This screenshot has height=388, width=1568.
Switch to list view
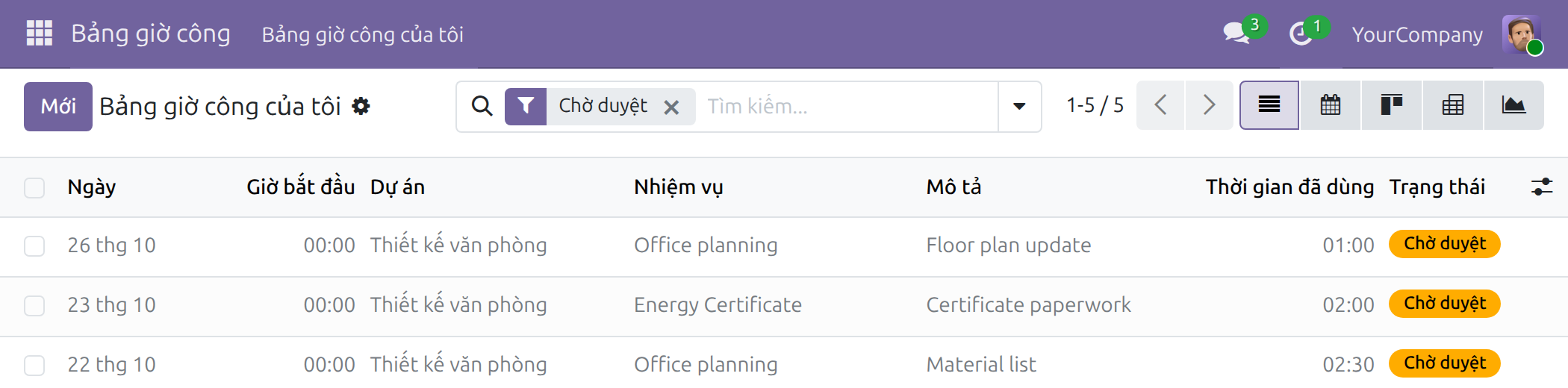click(x=1269, y=105)
